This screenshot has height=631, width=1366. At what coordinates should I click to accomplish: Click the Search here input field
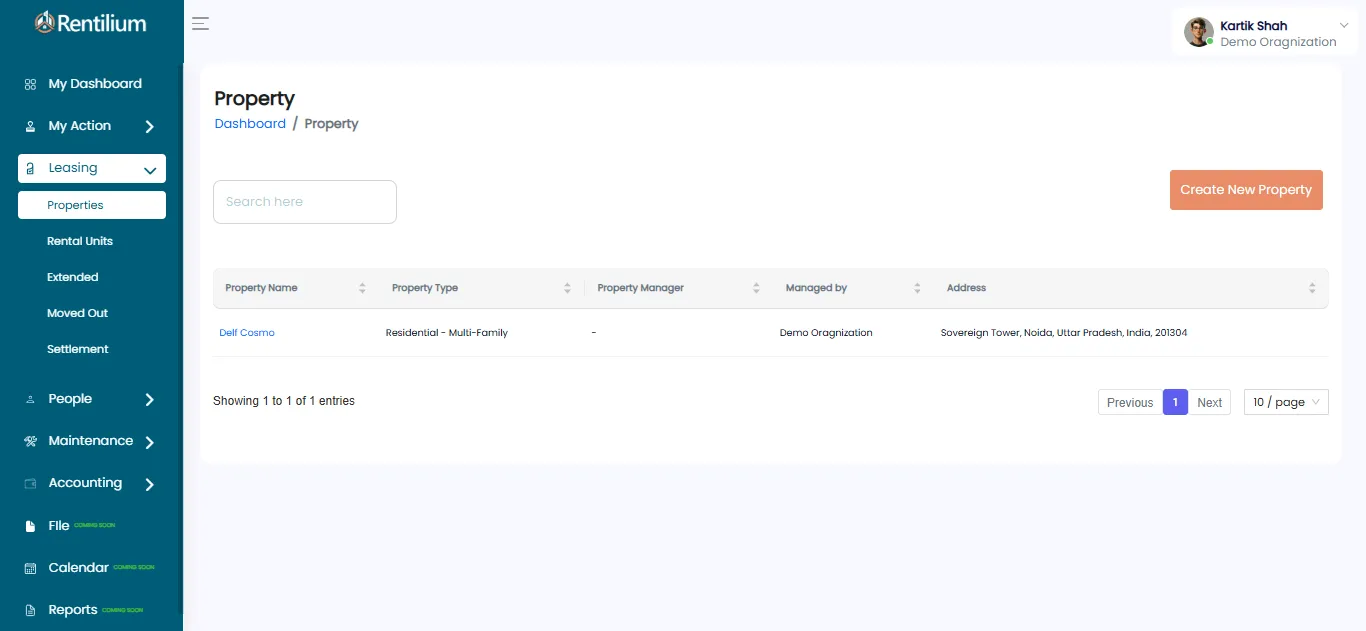point(305,202)
